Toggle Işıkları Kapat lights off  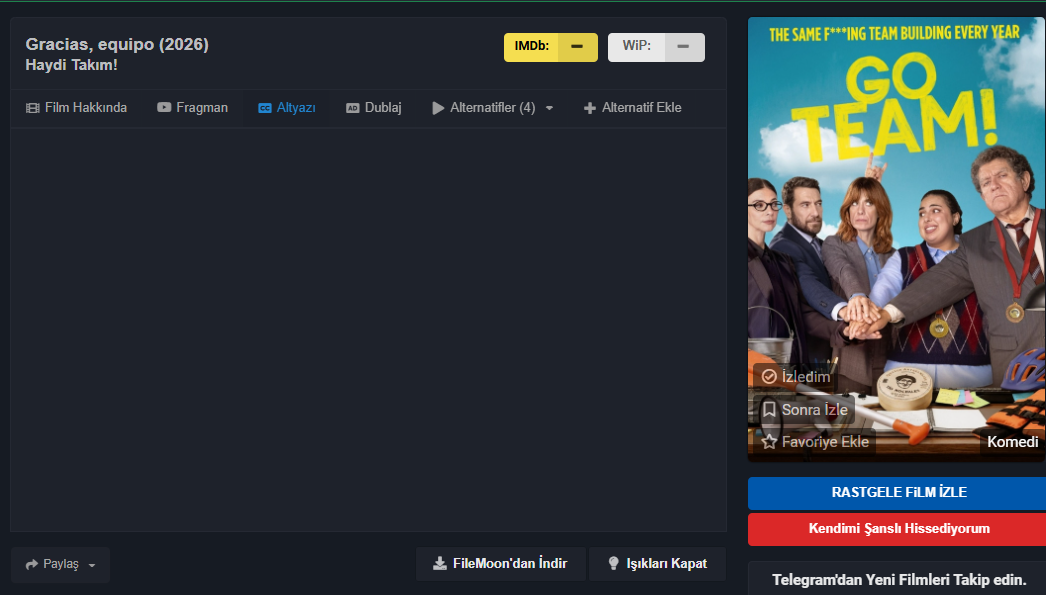click(657, 564)
